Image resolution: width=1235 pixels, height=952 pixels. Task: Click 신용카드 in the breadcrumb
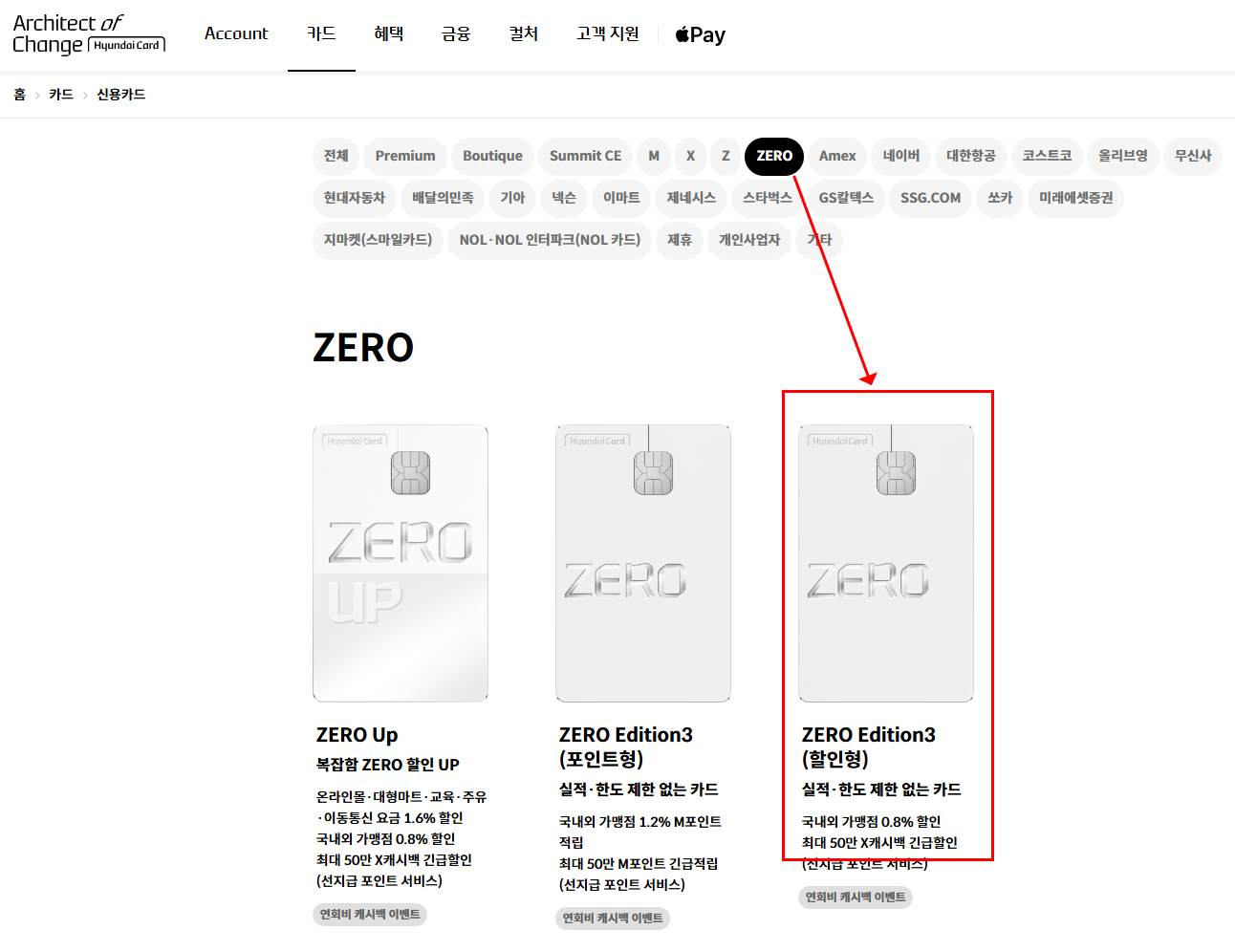point(121,95)
